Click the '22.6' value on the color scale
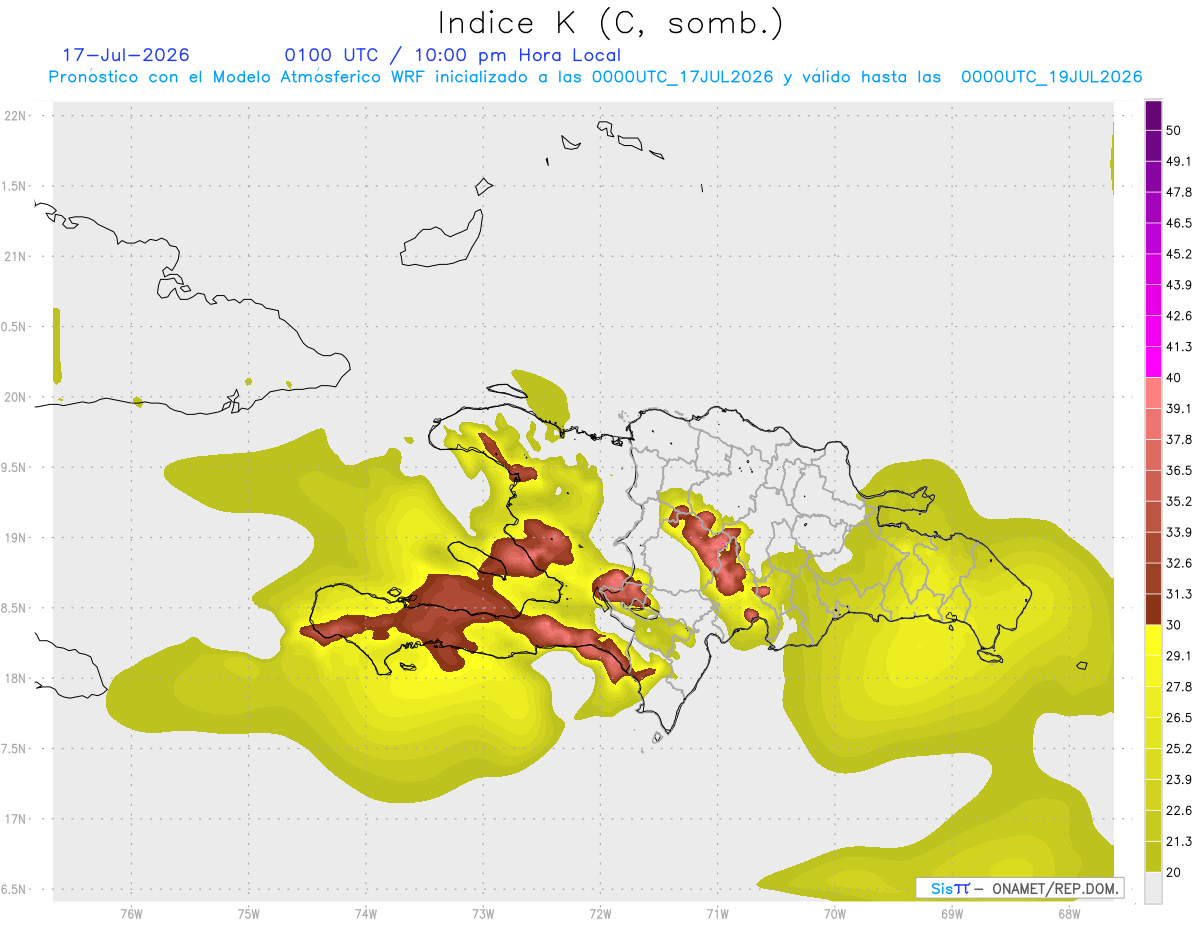The width and height of the screenshot is (1200, 927). tap(1179, 810)
